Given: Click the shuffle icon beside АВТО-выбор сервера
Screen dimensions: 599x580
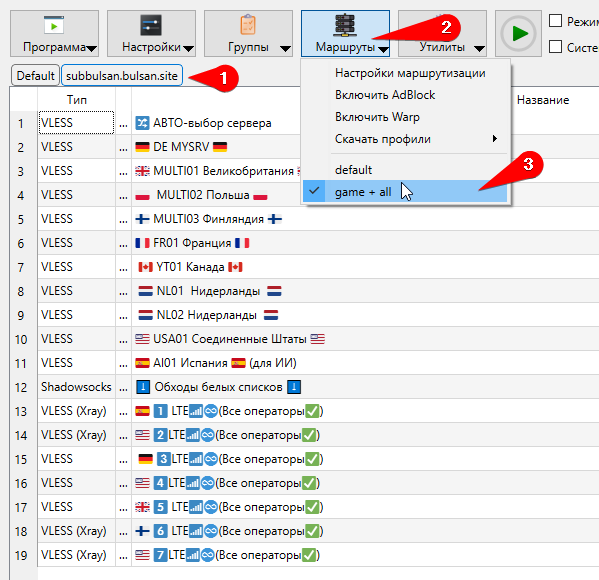Looking at the screenshot, I should click(x=142, y=123).
